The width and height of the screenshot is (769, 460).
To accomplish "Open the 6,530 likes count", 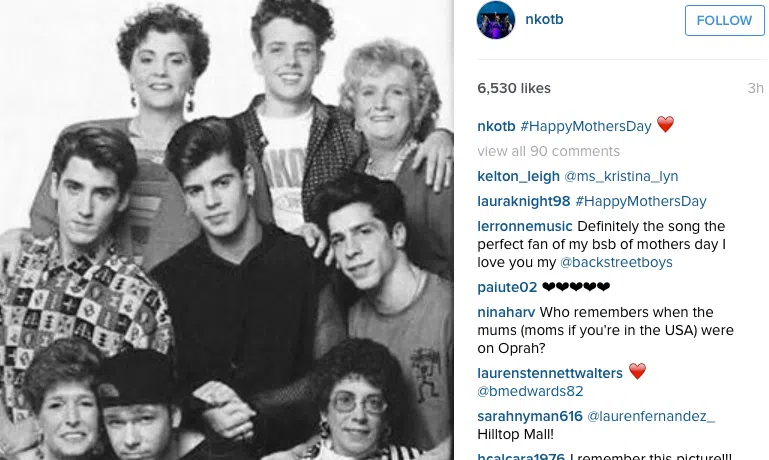I will tap(514, 88).
